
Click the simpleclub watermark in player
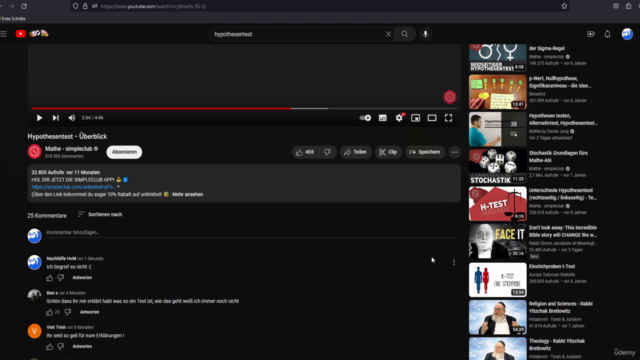449,97
